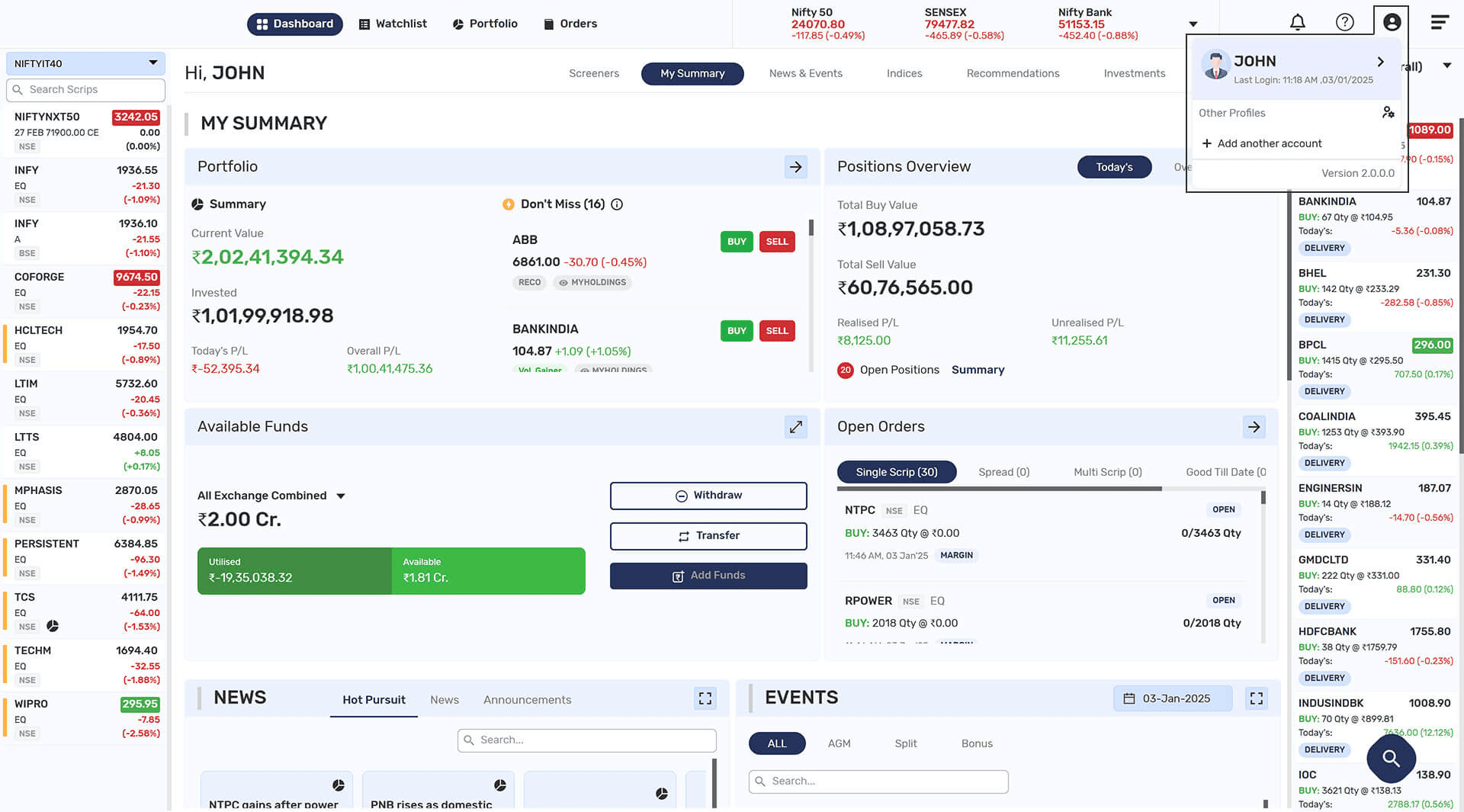Expand the market indices dropdown arrow
This screenshot has width=1464, height=812.
click(x=1193, y=24)
